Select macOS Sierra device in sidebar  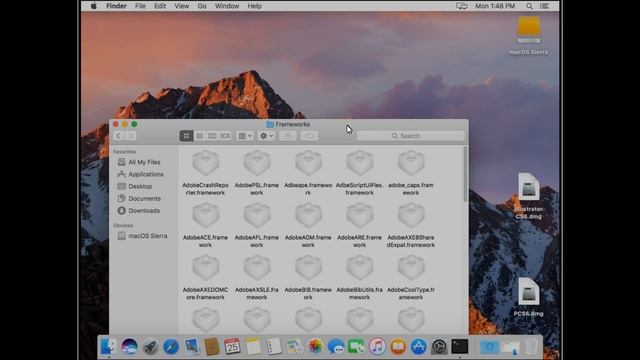tap(148, 236)
